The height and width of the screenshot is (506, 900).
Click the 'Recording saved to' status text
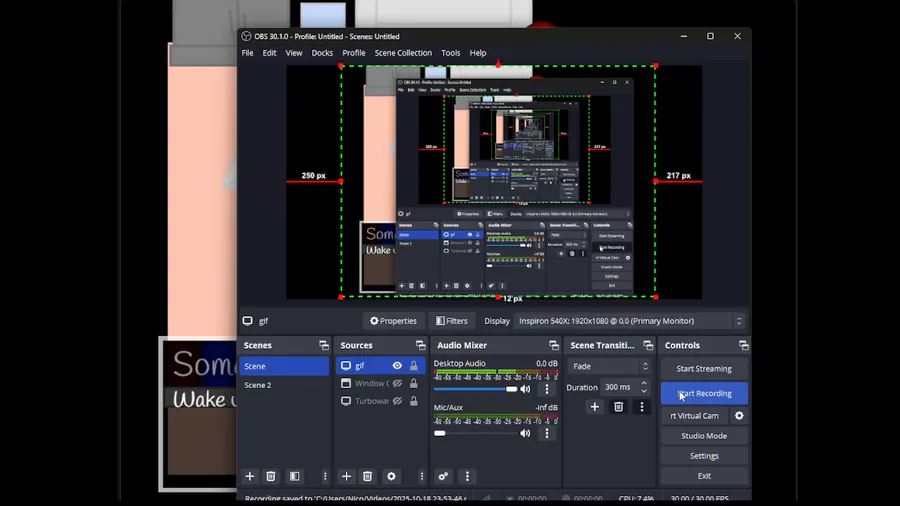[356, 497]
